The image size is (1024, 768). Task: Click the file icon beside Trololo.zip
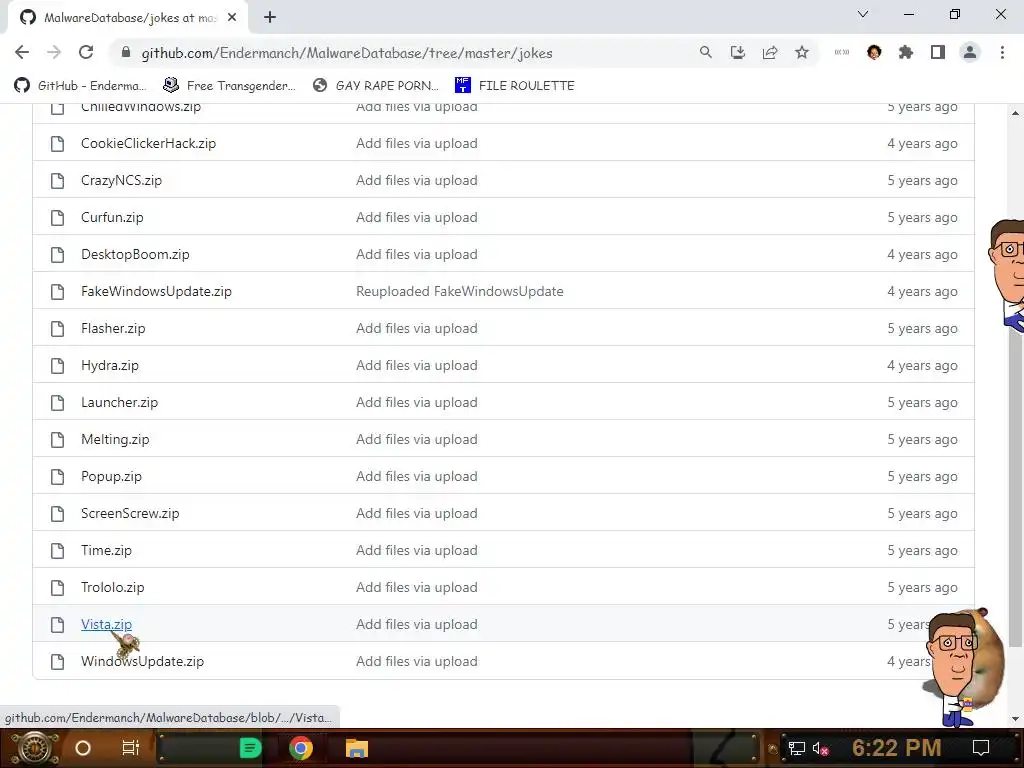coord(57,588)
